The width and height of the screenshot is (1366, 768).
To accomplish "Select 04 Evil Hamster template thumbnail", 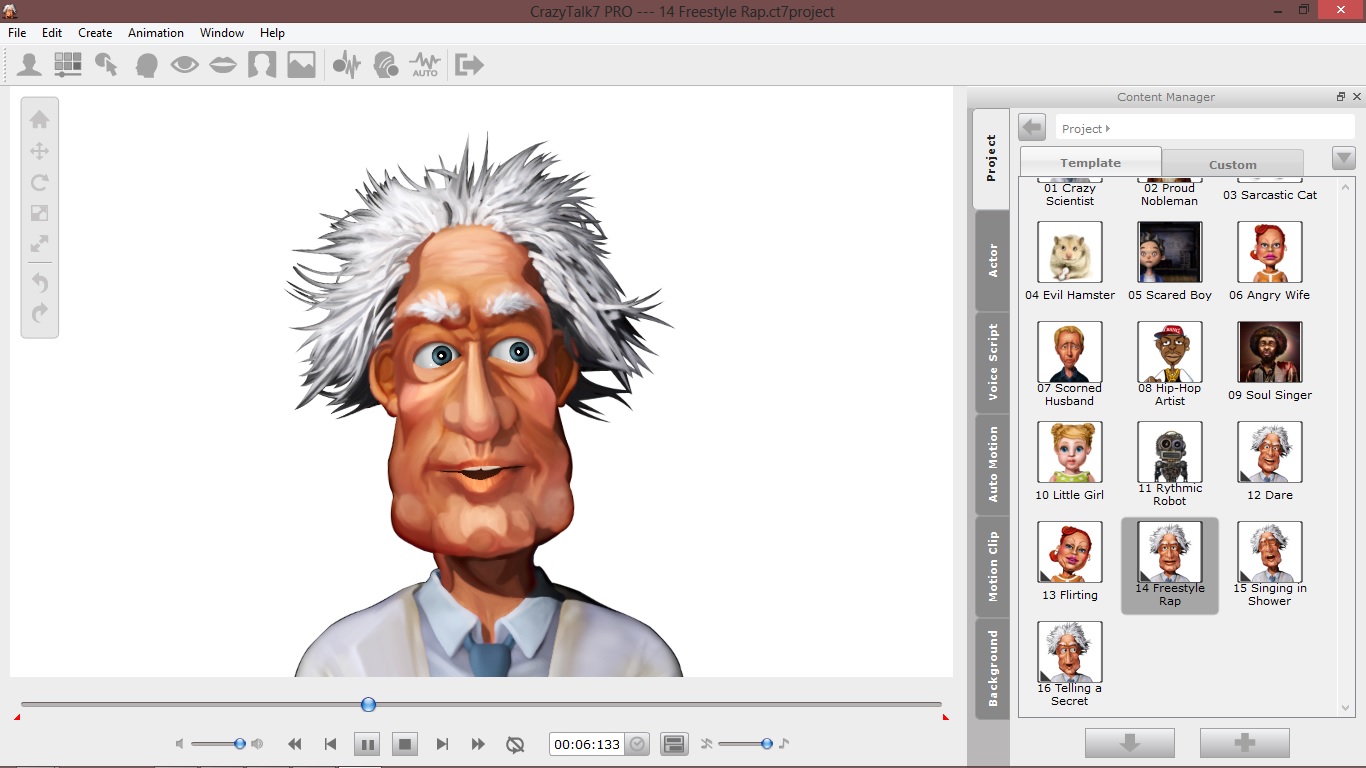I will [1070, 252].
